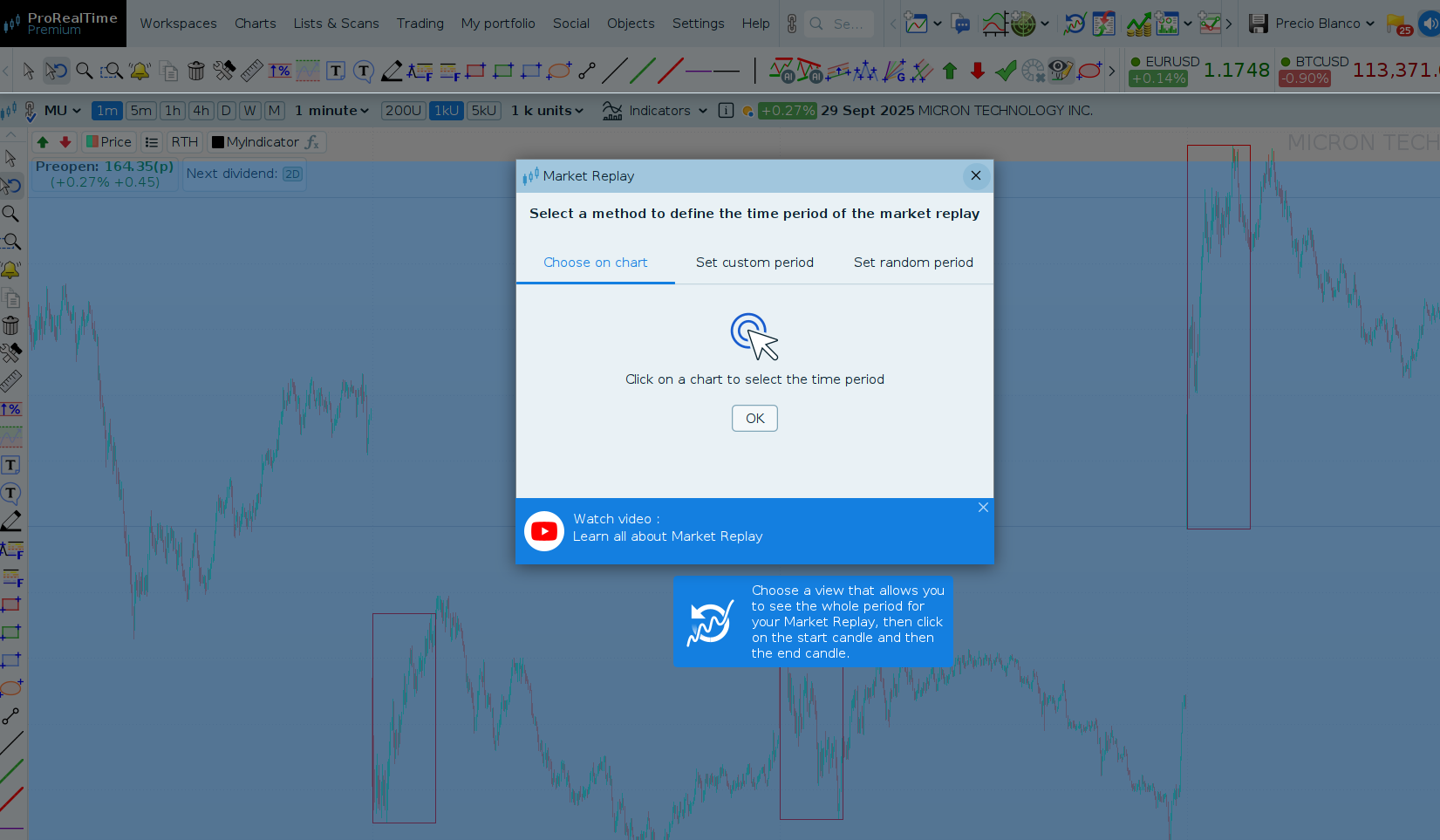The image size is (1440, 840).
Task: Click the save floppy disk icon
Action: pos(1258,24)
